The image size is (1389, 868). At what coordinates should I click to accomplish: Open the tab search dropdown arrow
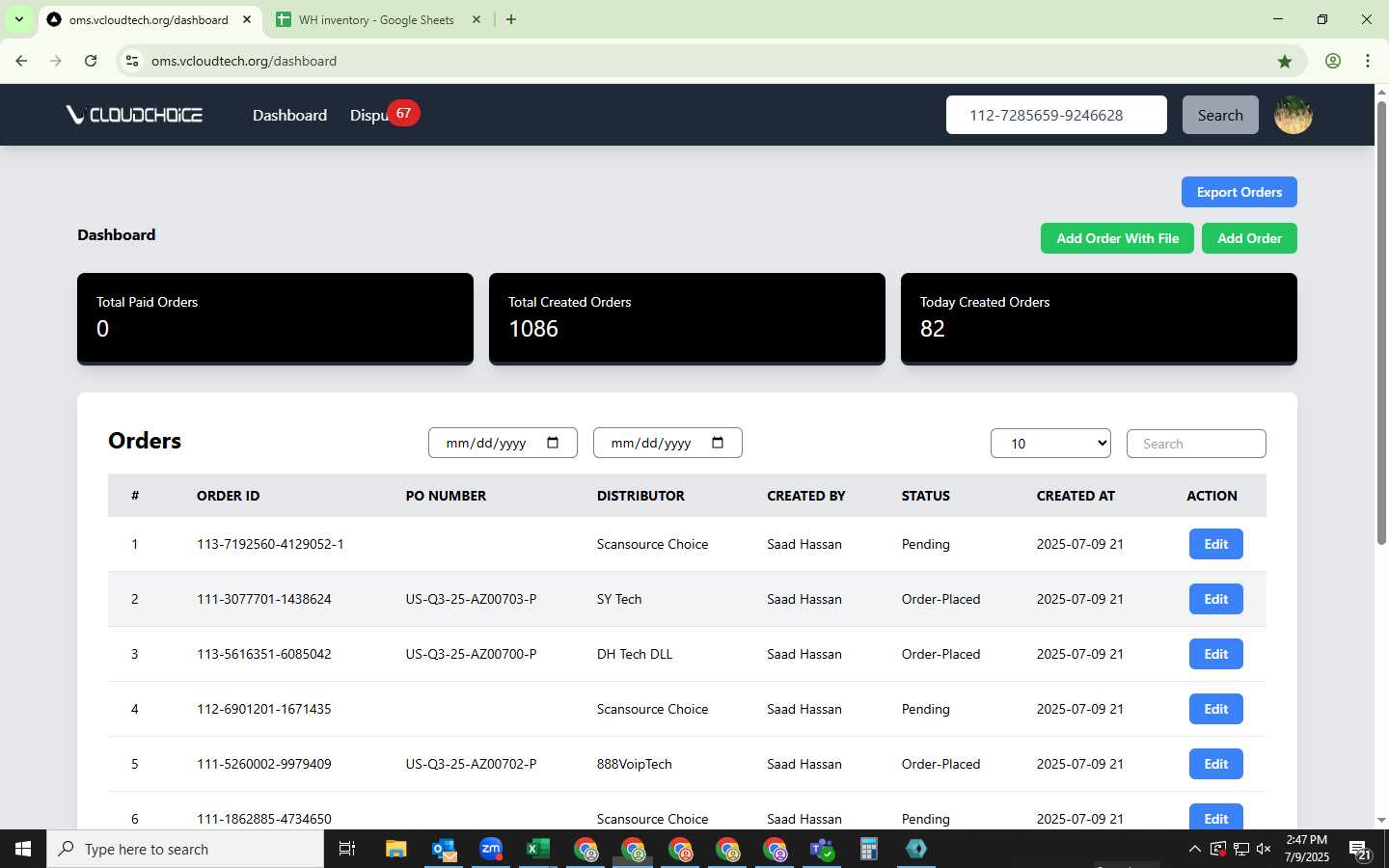point(18,19)
